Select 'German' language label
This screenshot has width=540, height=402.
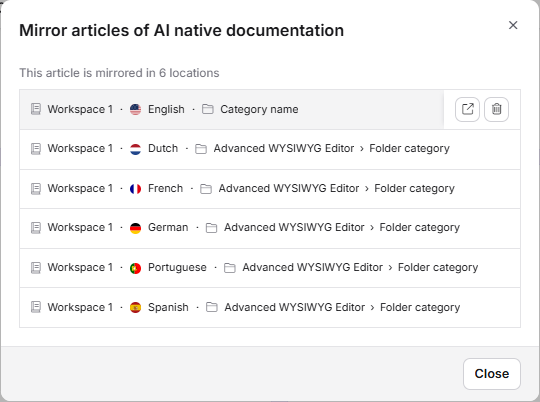point(168,227)
